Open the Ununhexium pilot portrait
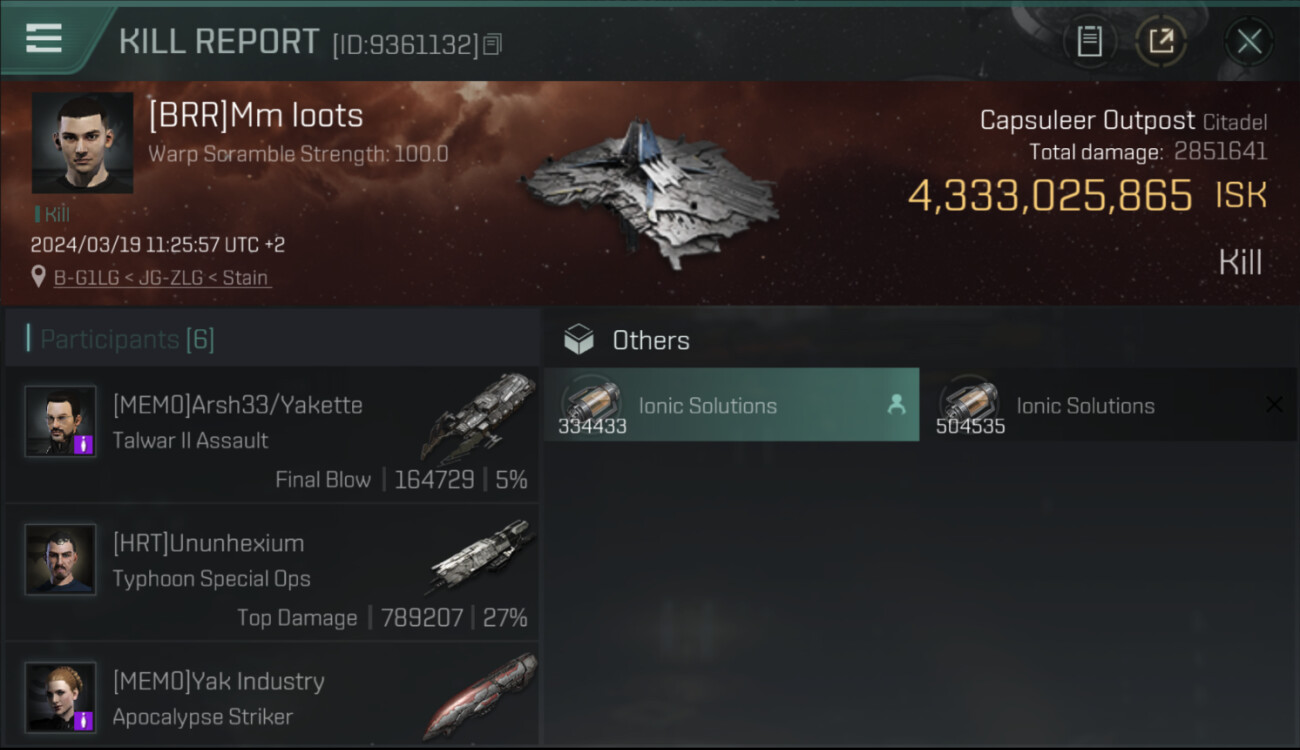This screenshot has height=750, width=1300. pos(61,560)
